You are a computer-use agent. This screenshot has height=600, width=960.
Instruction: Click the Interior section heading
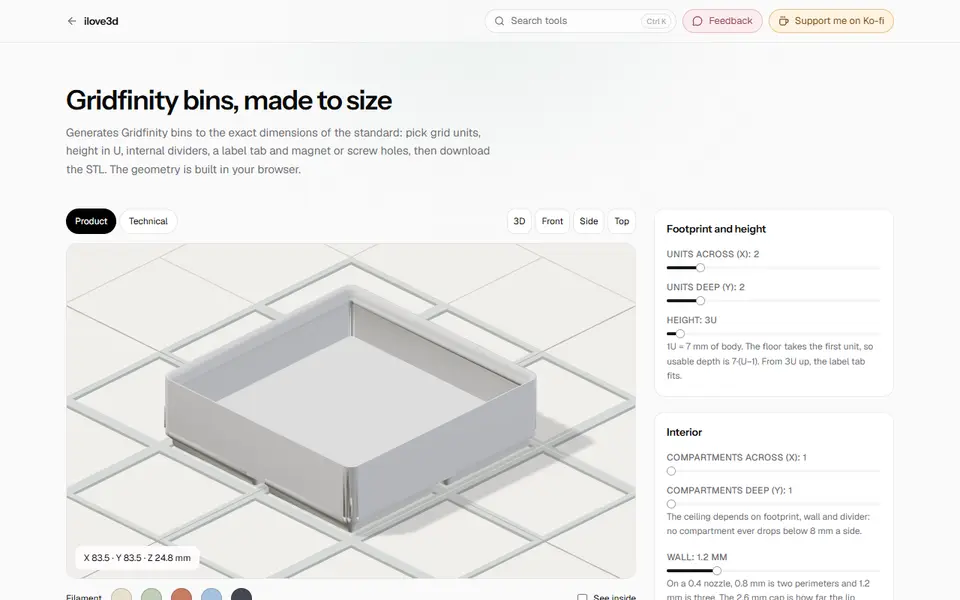684,432
